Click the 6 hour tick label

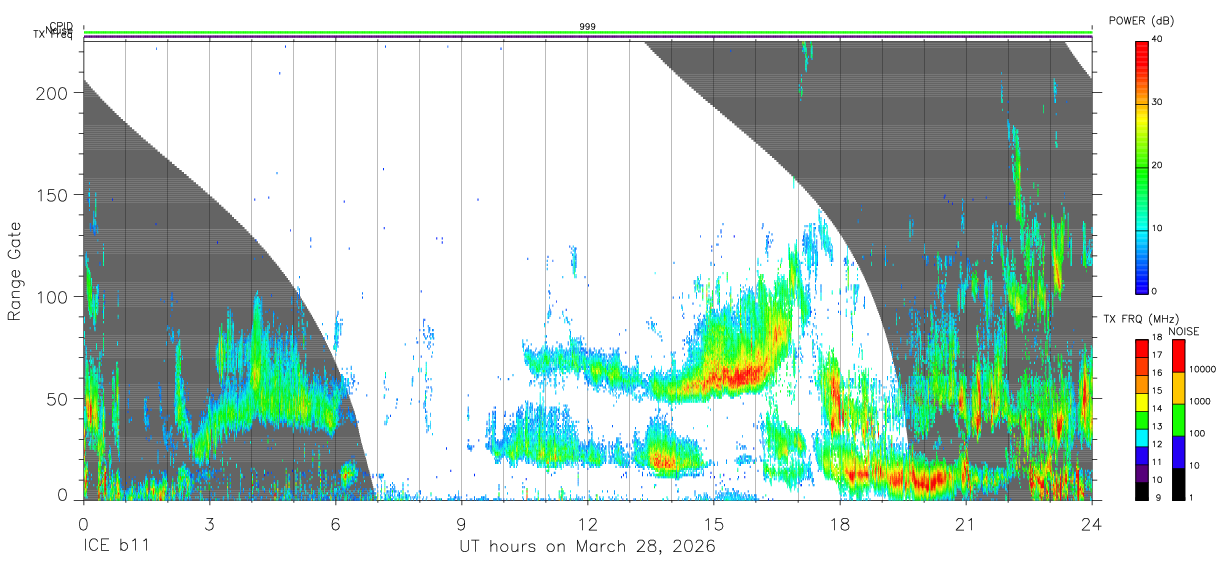point(335,524)
